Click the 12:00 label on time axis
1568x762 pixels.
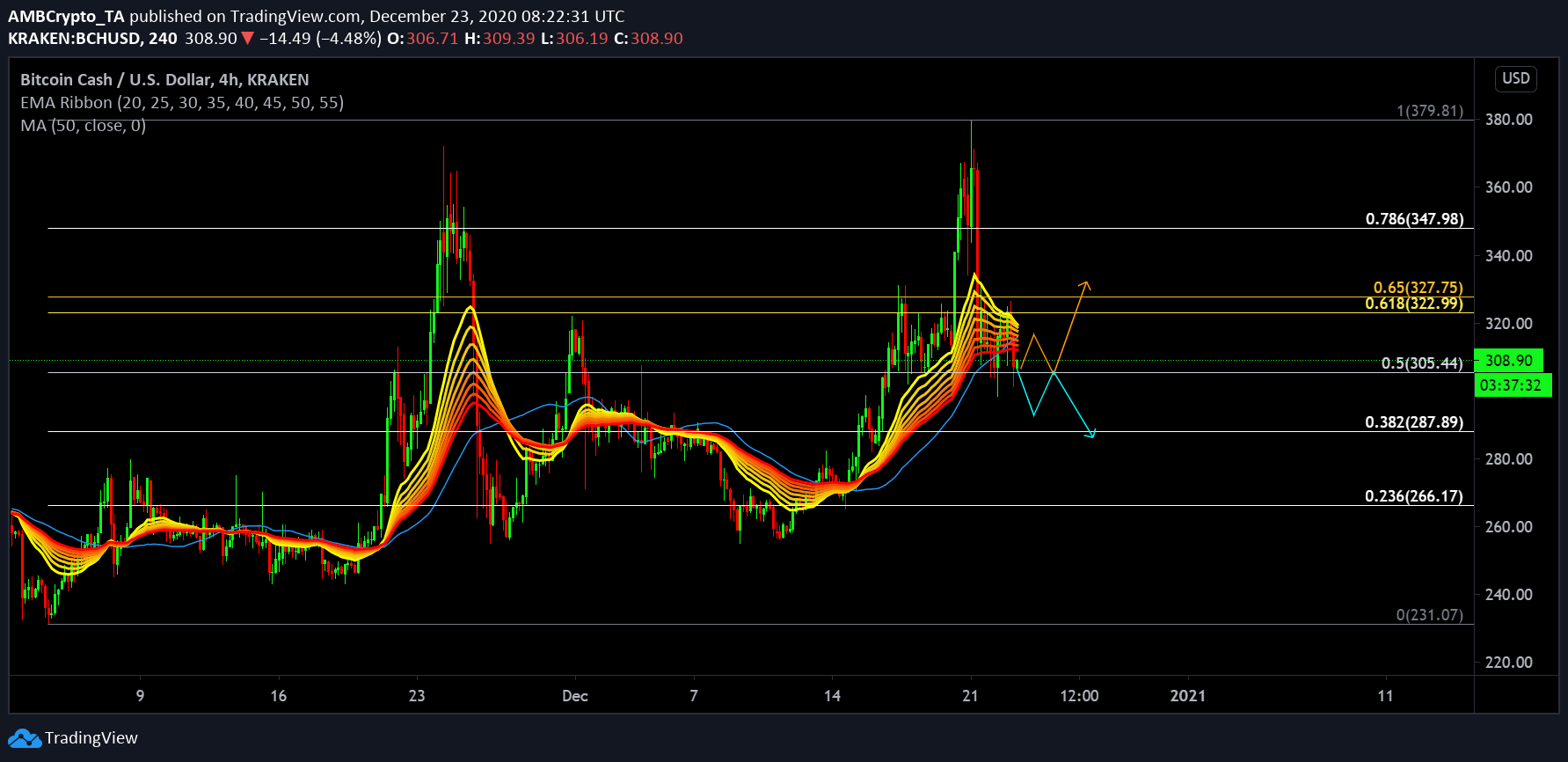point(1079,696)
